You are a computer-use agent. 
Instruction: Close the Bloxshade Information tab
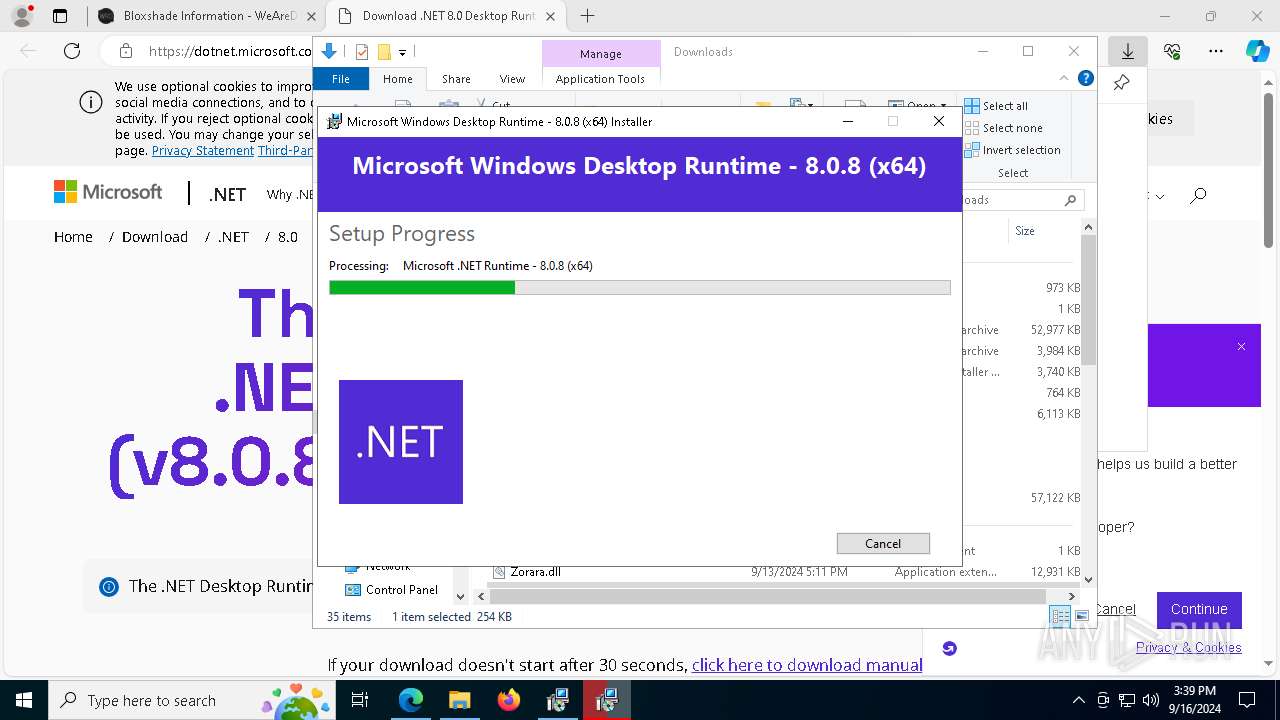(x=311, y=16)
